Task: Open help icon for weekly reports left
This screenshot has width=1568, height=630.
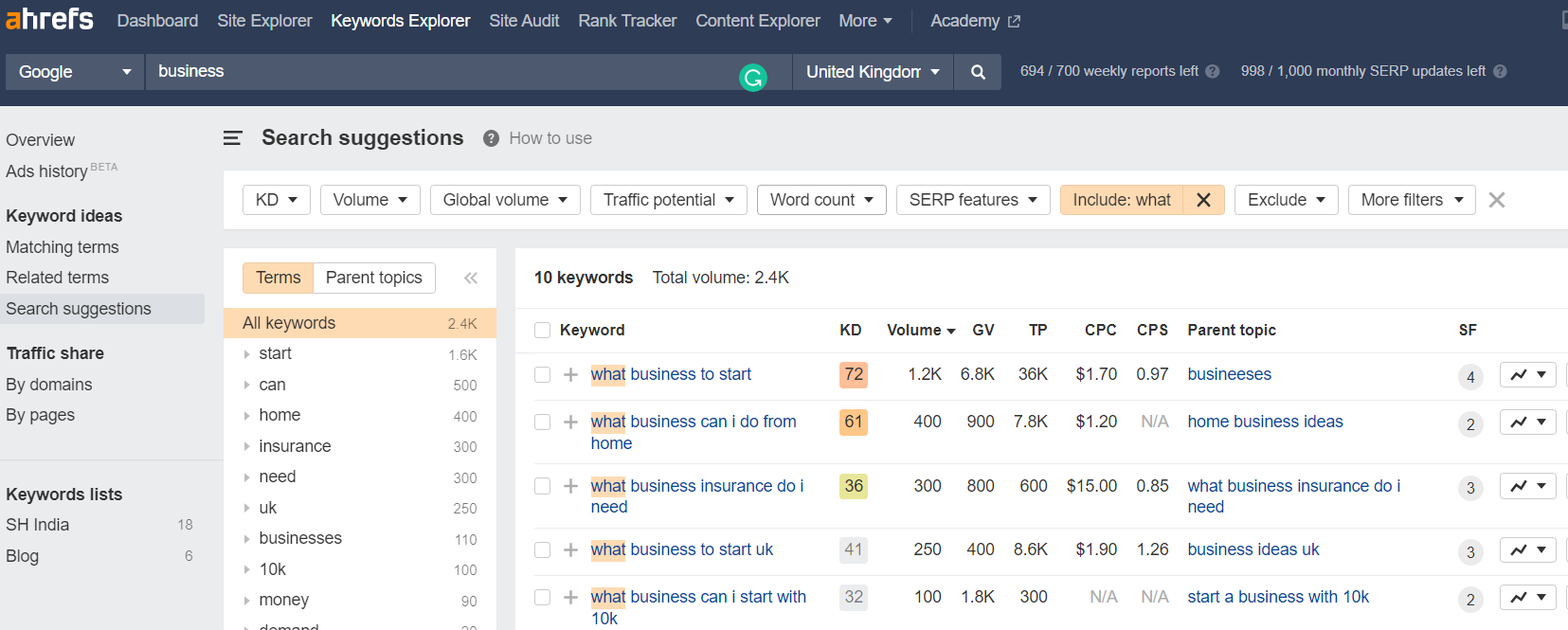Action: point(1212,71)
